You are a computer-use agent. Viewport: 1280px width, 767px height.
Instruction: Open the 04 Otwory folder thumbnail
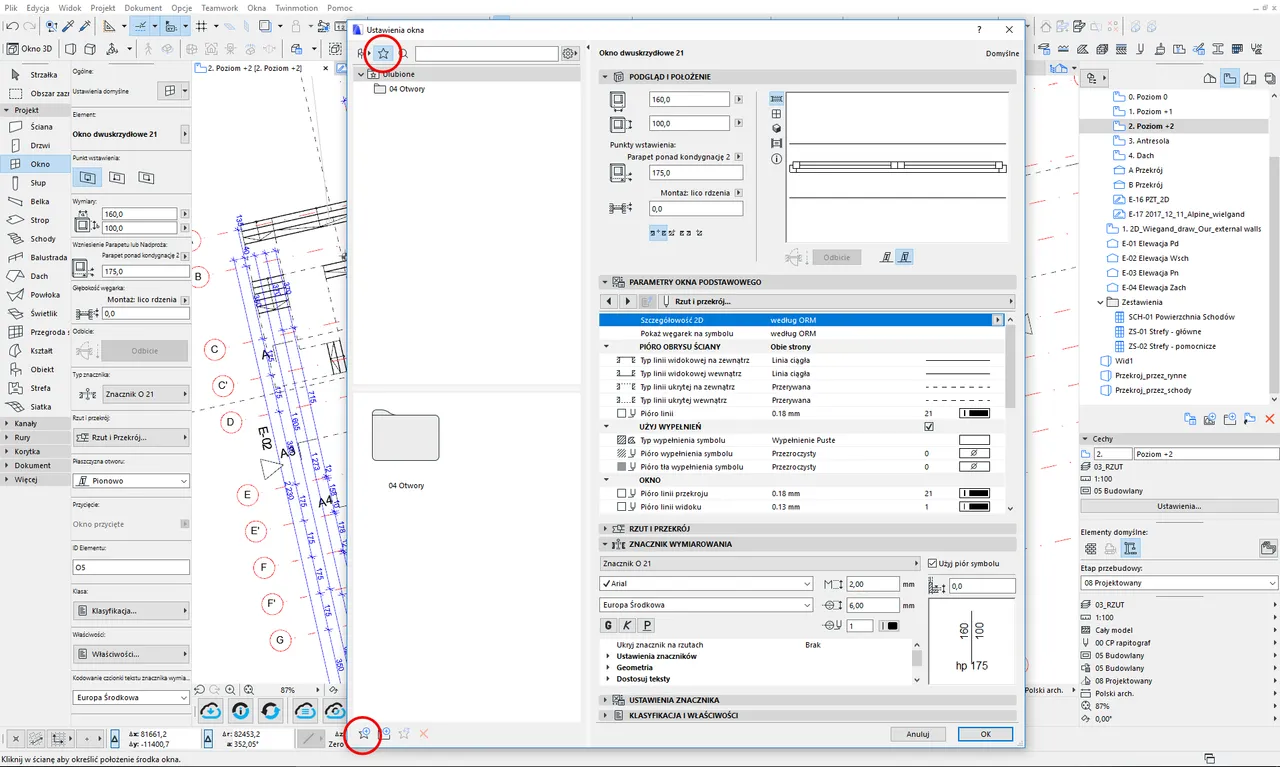(x=405, y=437)
